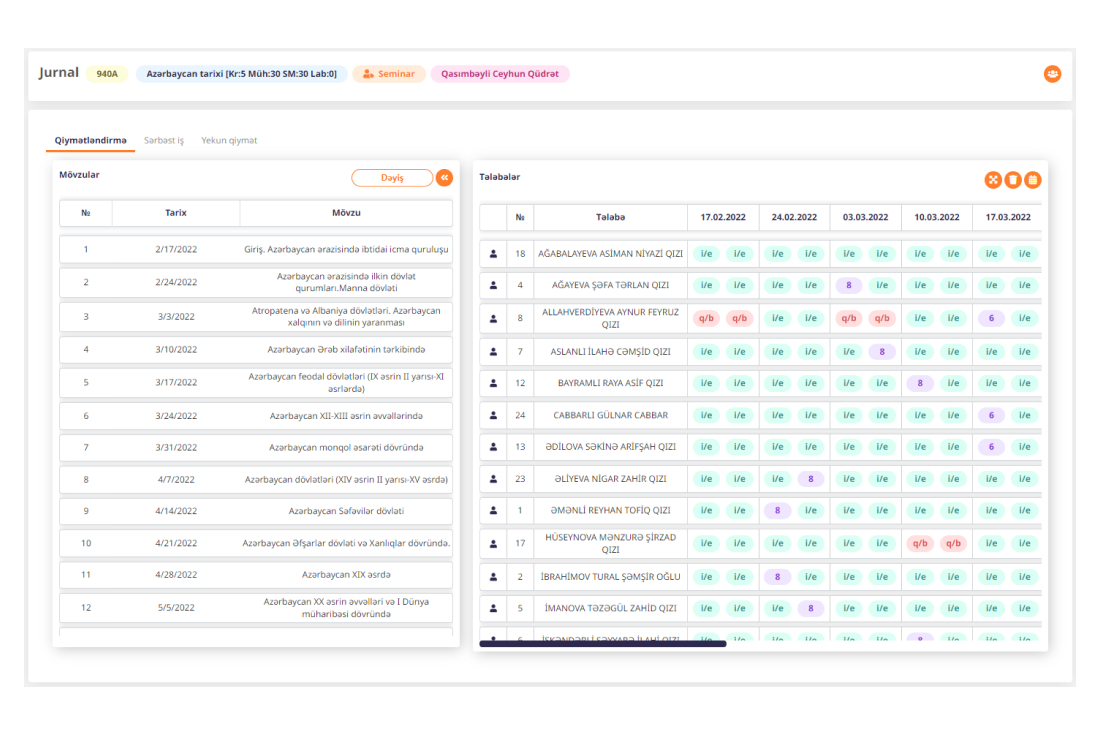Select topic row 7 Azərbaycan monqol əsarəti dövründə

click(x=255, y=447)
